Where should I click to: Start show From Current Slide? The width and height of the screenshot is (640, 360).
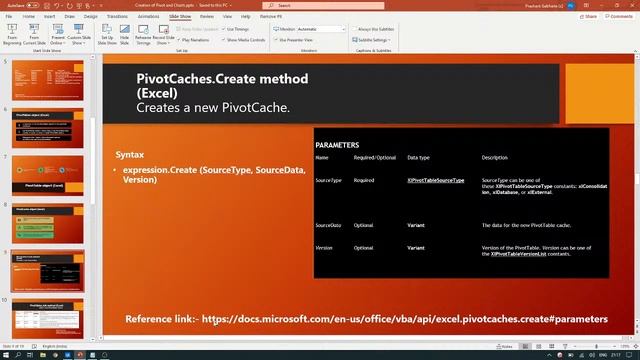click(34, 34)
